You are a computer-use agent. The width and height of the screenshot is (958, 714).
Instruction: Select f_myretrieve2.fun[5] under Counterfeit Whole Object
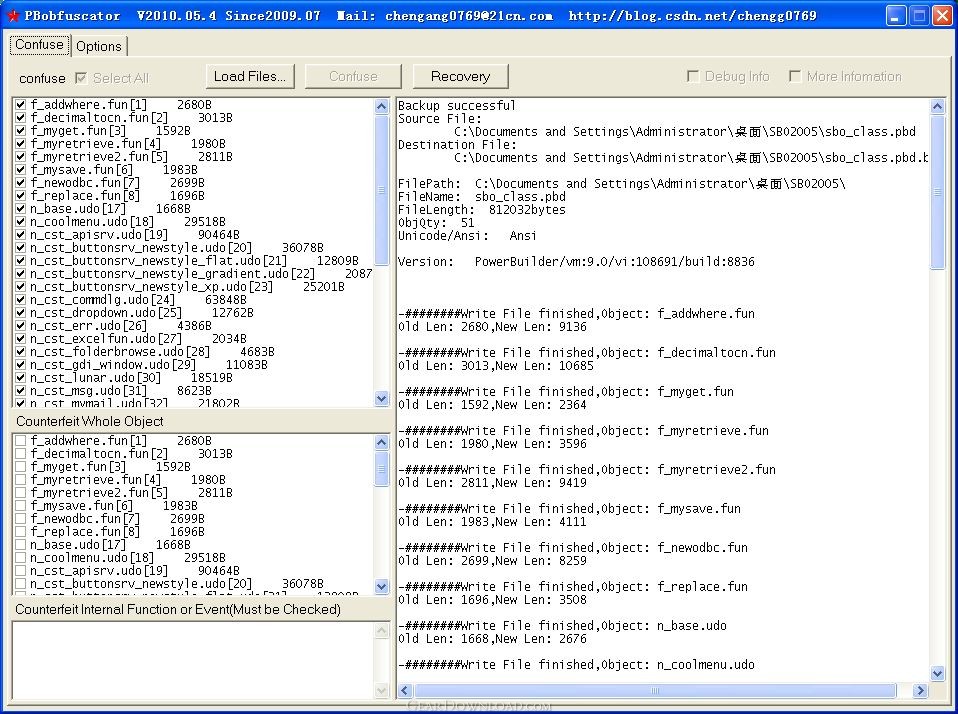tap(131, 492)
